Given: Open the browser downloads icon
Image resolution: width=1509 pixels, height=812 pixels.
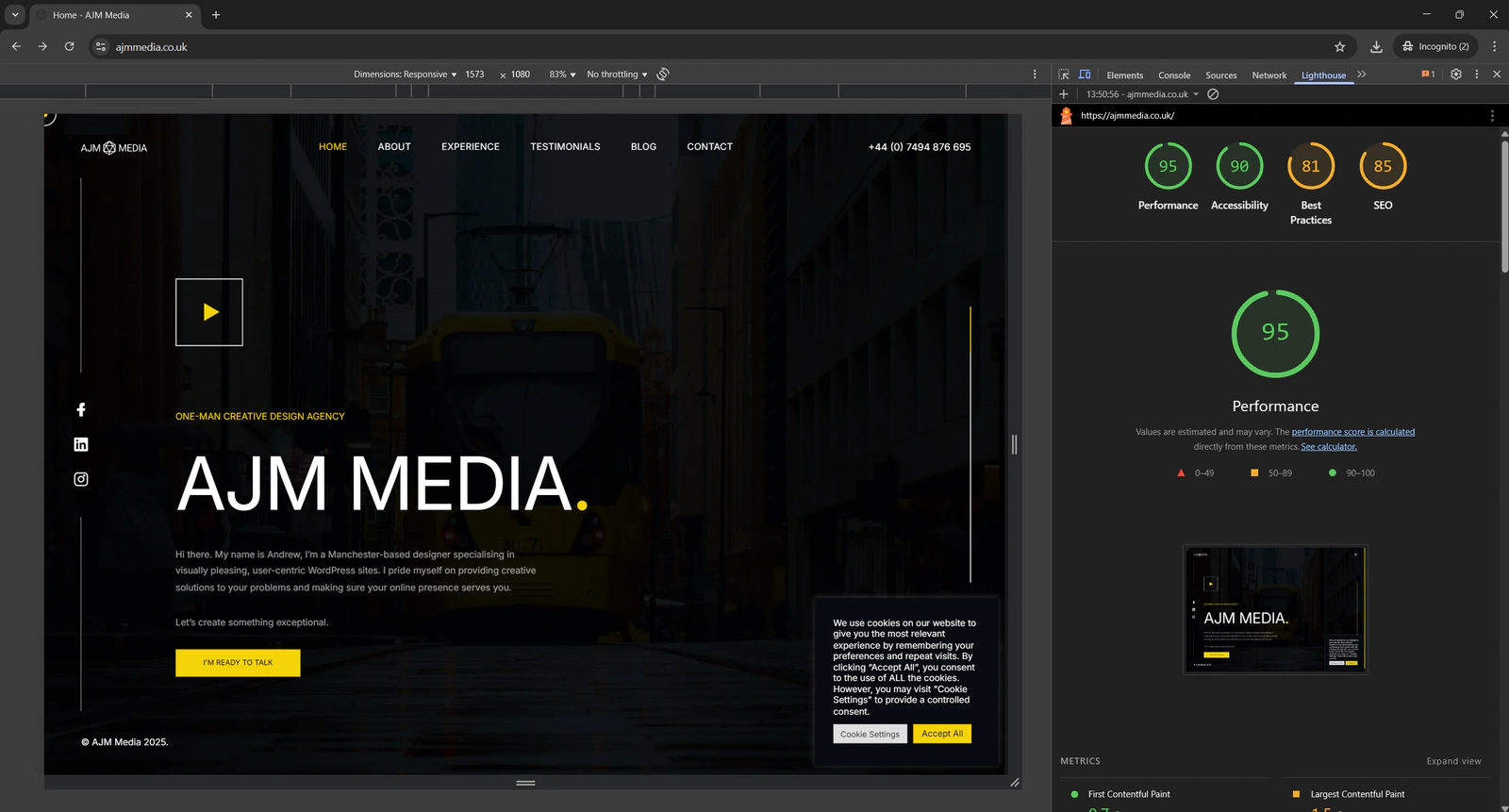Looking at the screenshot, I should click(x=1376, y=46).
